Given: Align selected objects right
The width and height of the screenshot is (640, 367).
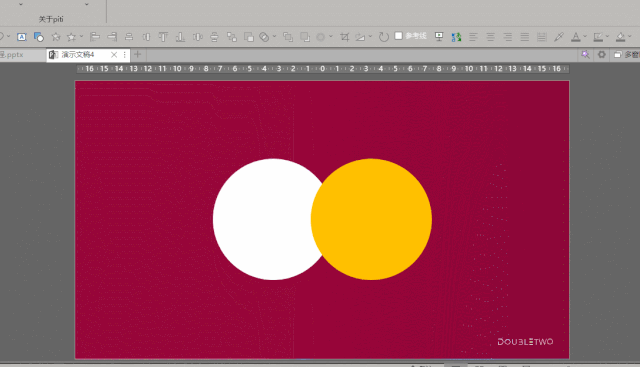Looking at the screenshot, I should click(112, 37).
